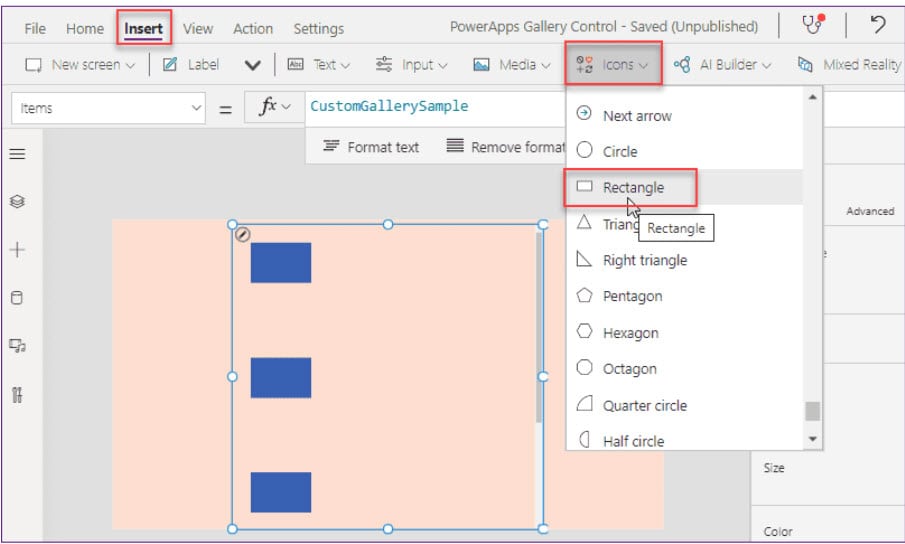Screen dimensions: 905x544
Task: Select the third blue rectangle in gallery
Action: pyautogui.click(x=281, y=492)
